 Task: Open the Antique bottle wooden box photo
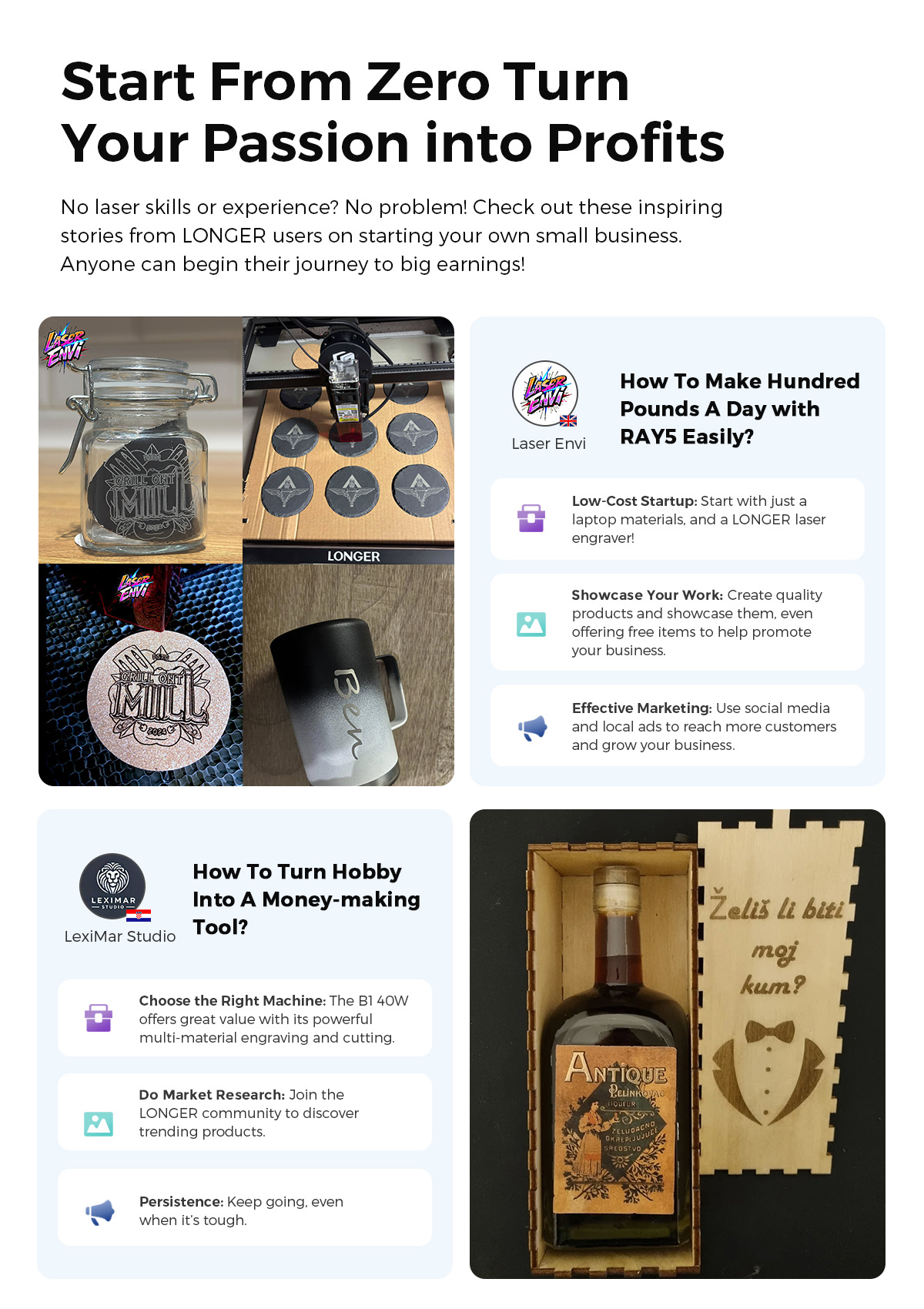pyautogui.click(x=678, y=1044)
